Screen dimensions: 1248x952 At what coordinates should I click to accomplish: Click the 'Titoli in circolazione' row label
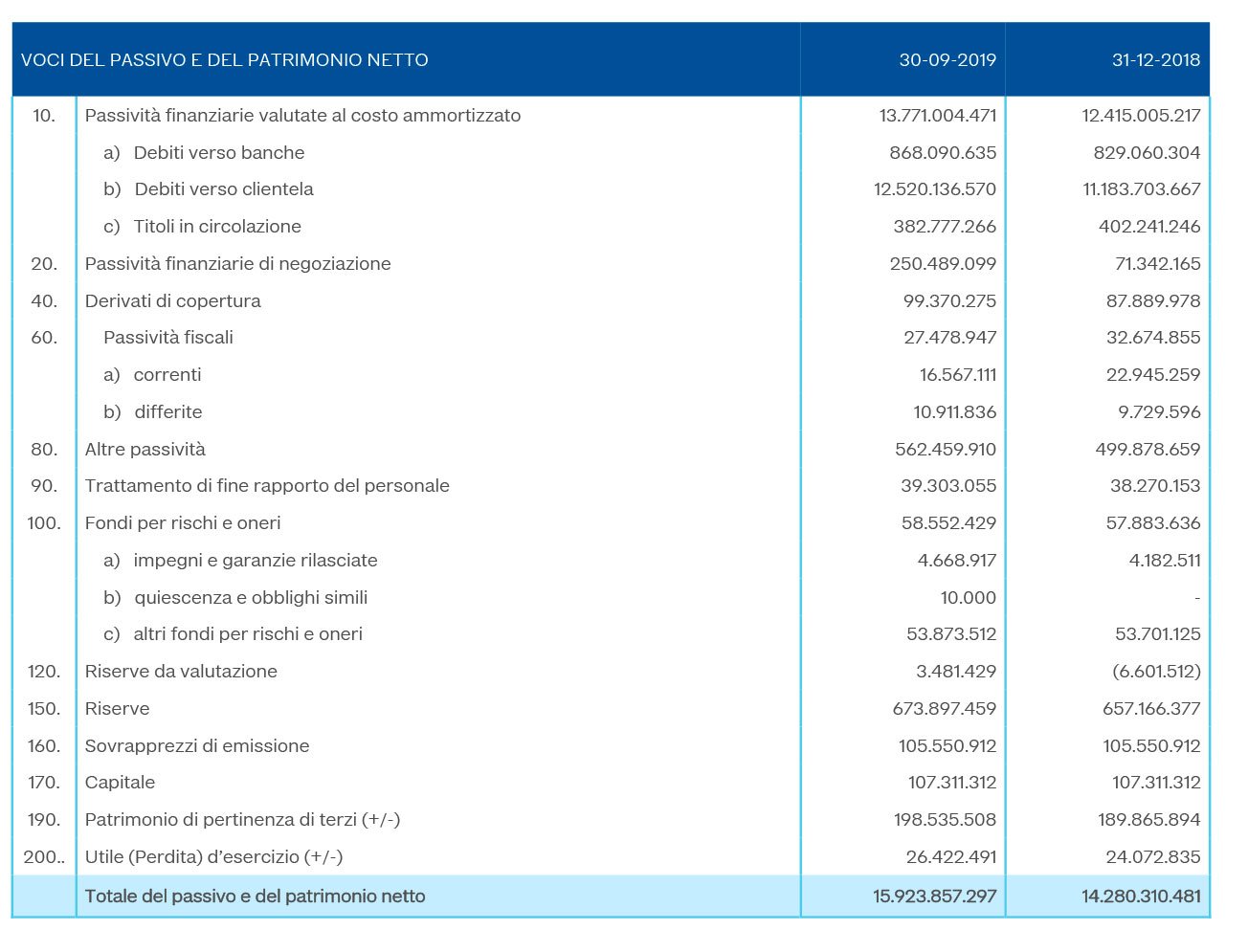coord(216,227)
